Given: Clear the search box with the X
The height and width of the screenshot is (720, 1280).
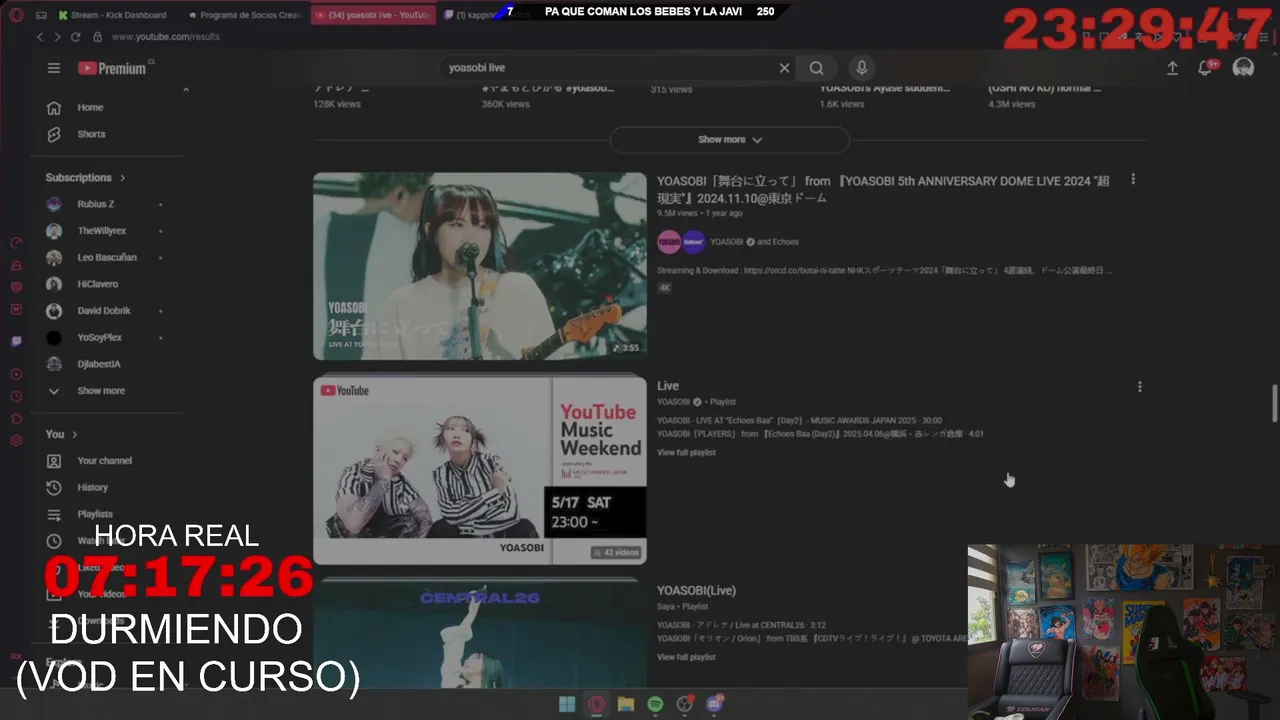Looking at the screenshot, I should click(784, 68).
